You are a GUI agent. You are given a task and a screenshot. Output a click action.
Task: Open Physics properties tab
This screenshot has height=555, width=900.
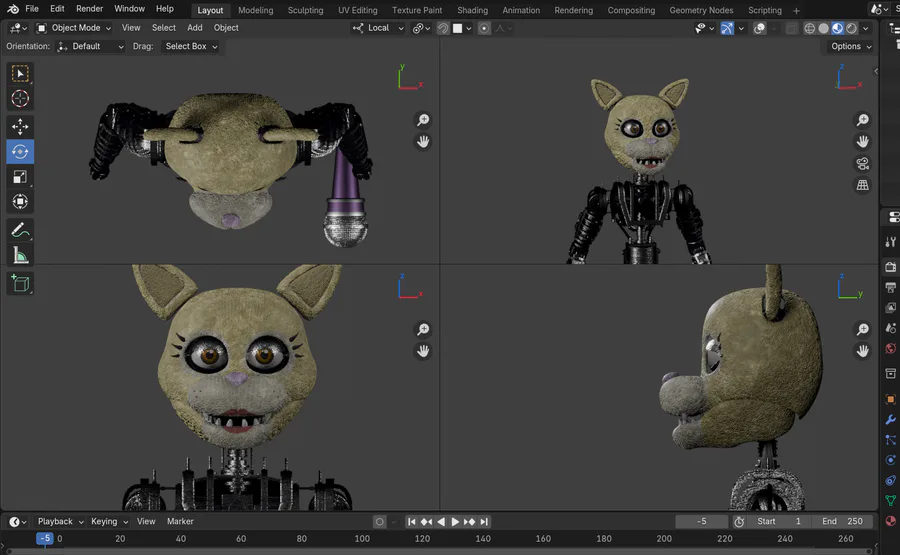tap(891, 460)
